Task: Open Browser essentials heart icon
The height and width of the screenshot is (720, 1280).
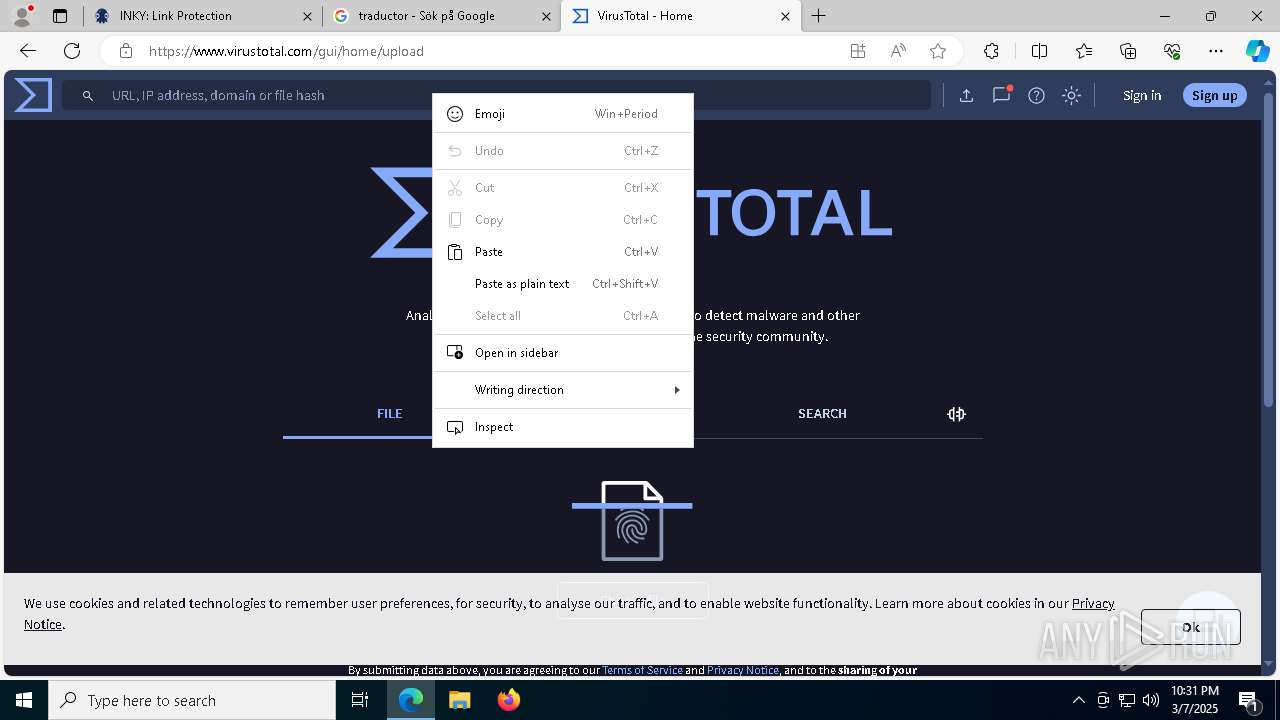Action: 1172,51
